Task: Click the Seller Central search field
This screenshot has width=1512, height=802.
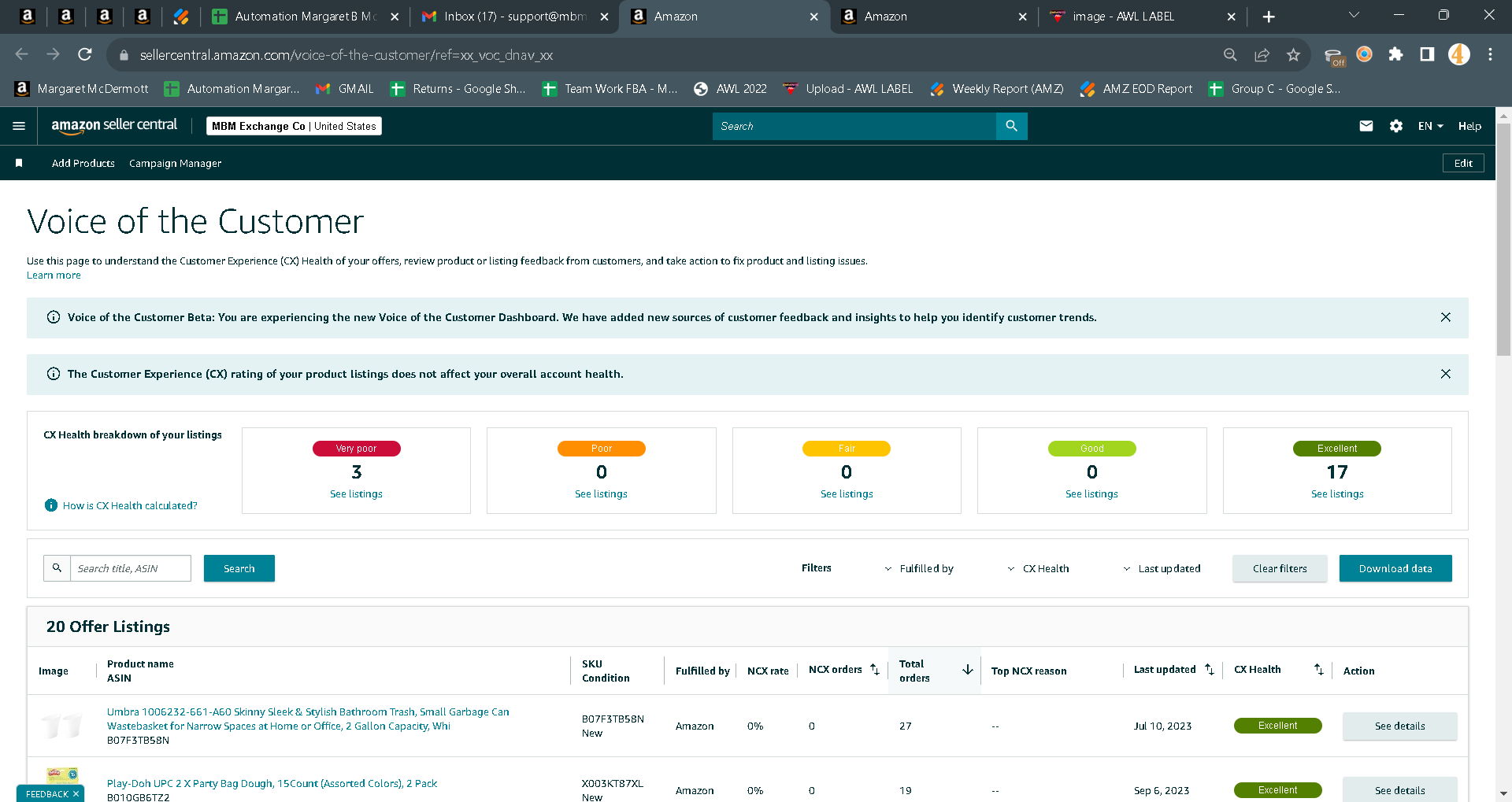Action: click(x=854, y=126)
